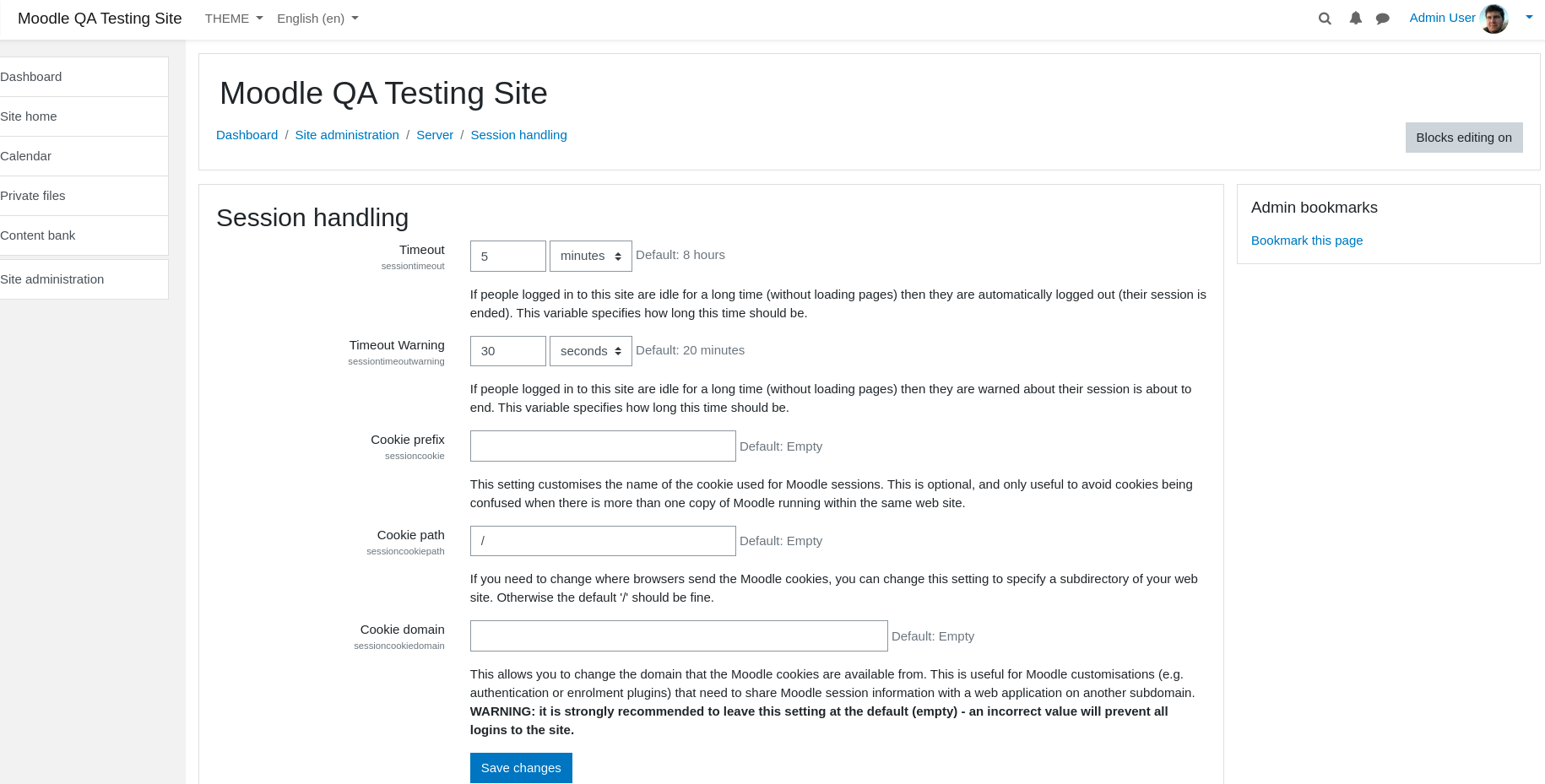
Task: Click the Timeout value input field
Action: 508,256
